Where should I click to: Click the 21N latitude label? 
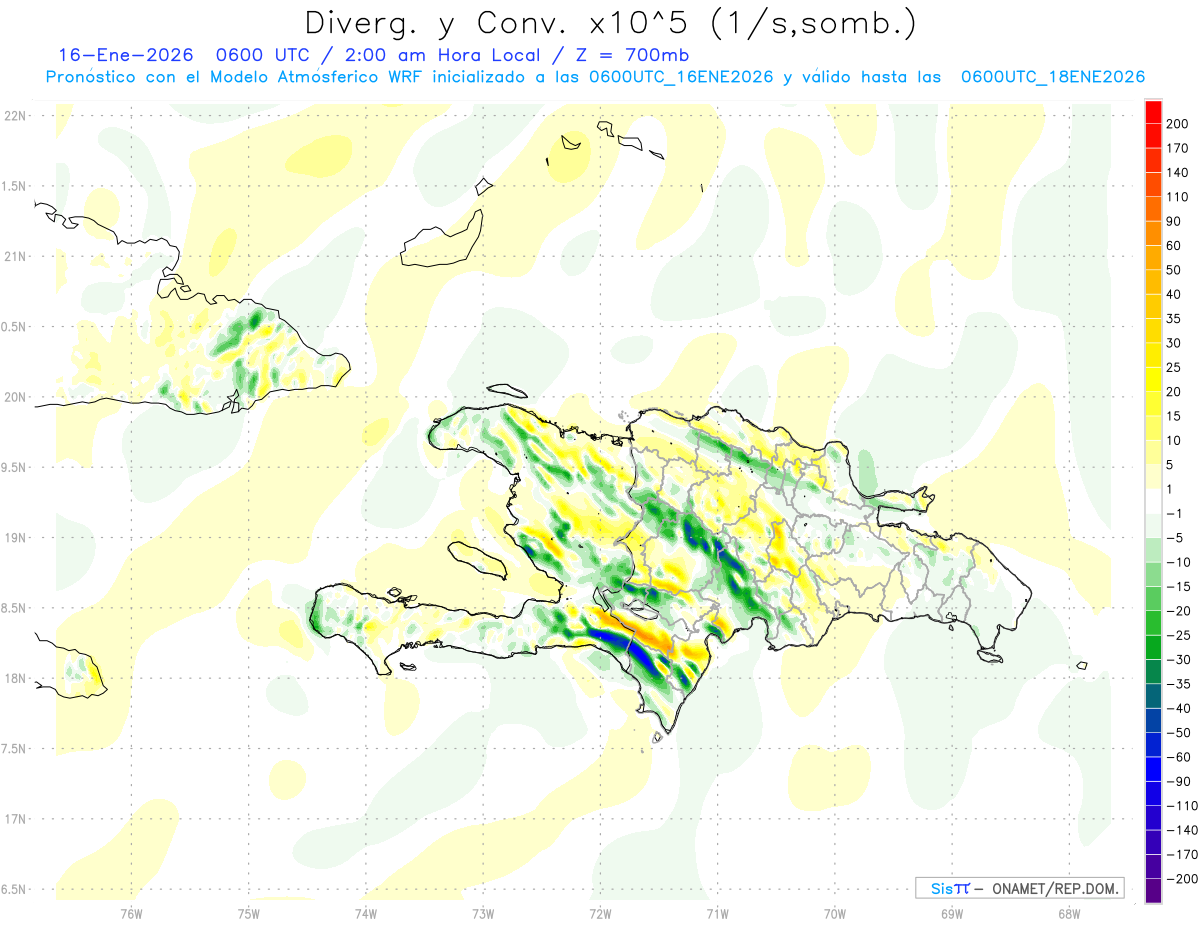[14, 256]
